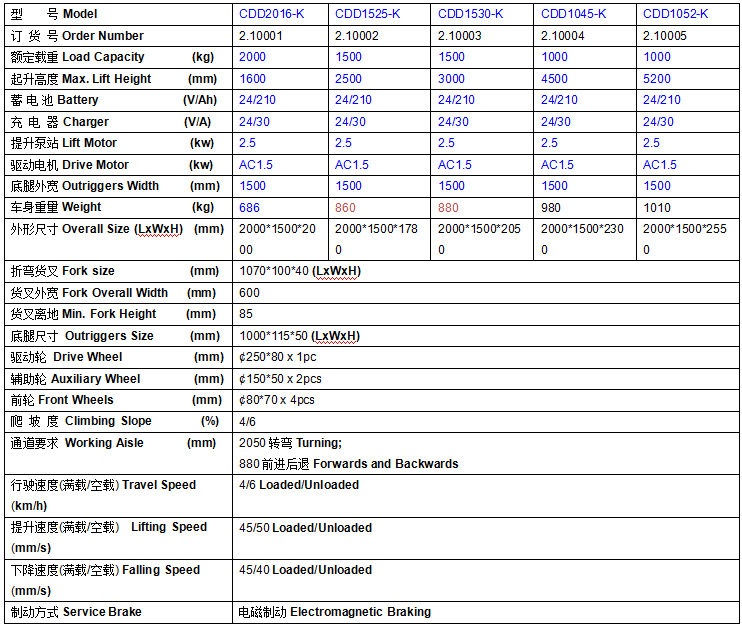Click the CDD1052-K model name
Screen dimensions: 742x627
(x=675, y=14)
